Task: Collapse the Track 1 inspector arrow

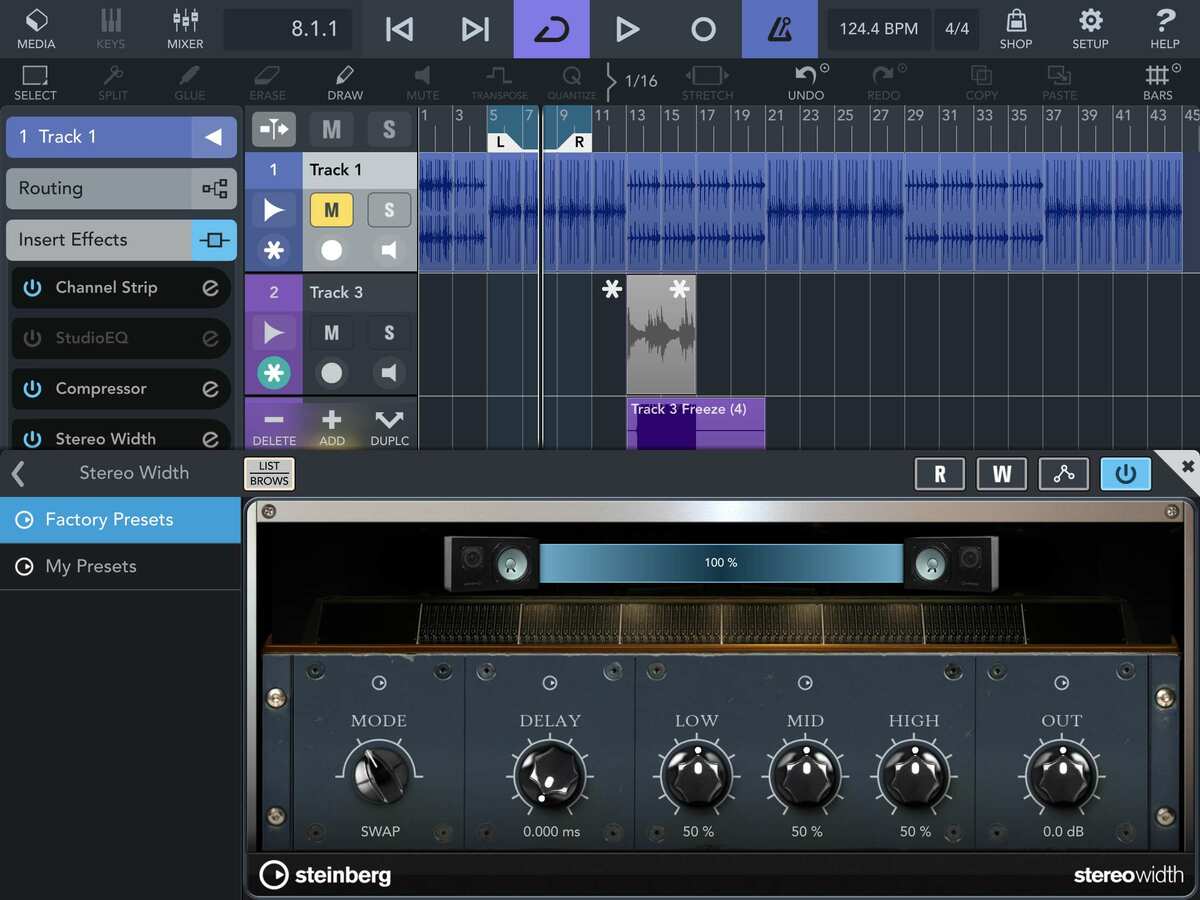Action: pyautogui.click(x=213, y=137)
